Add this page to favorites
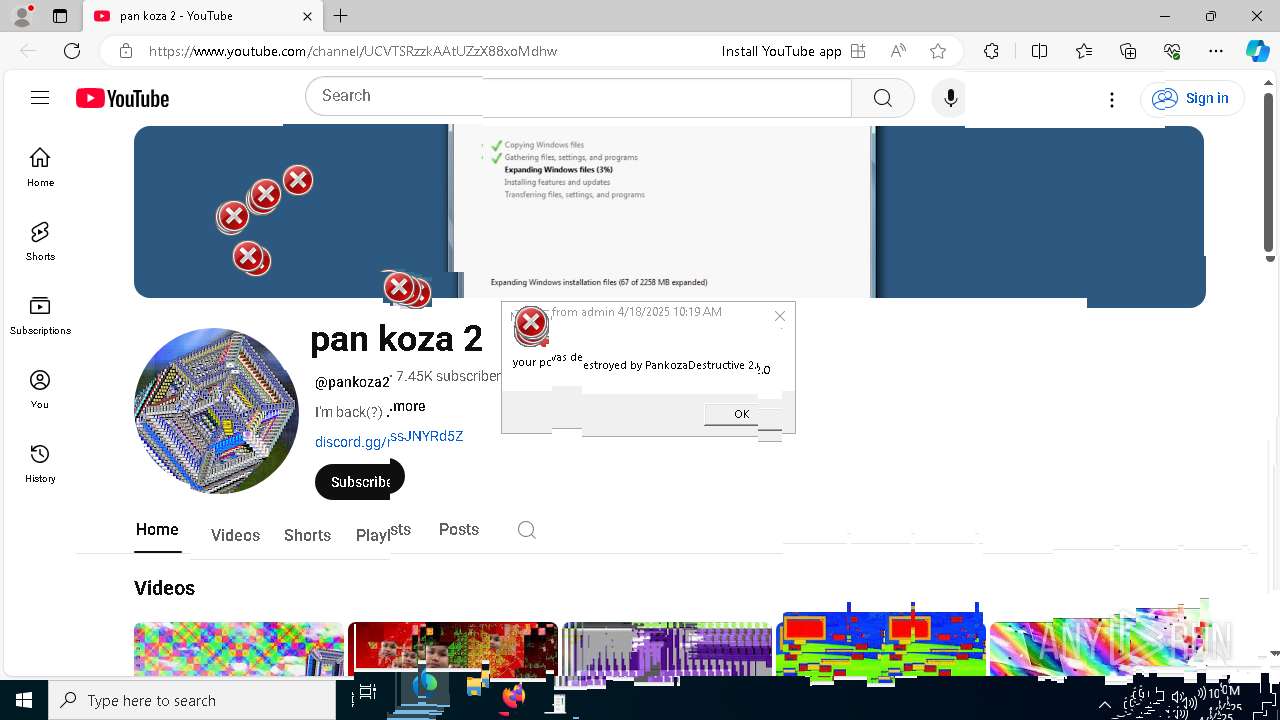The width and height of the screenshot is (1280, 720). tap(937, 51)
